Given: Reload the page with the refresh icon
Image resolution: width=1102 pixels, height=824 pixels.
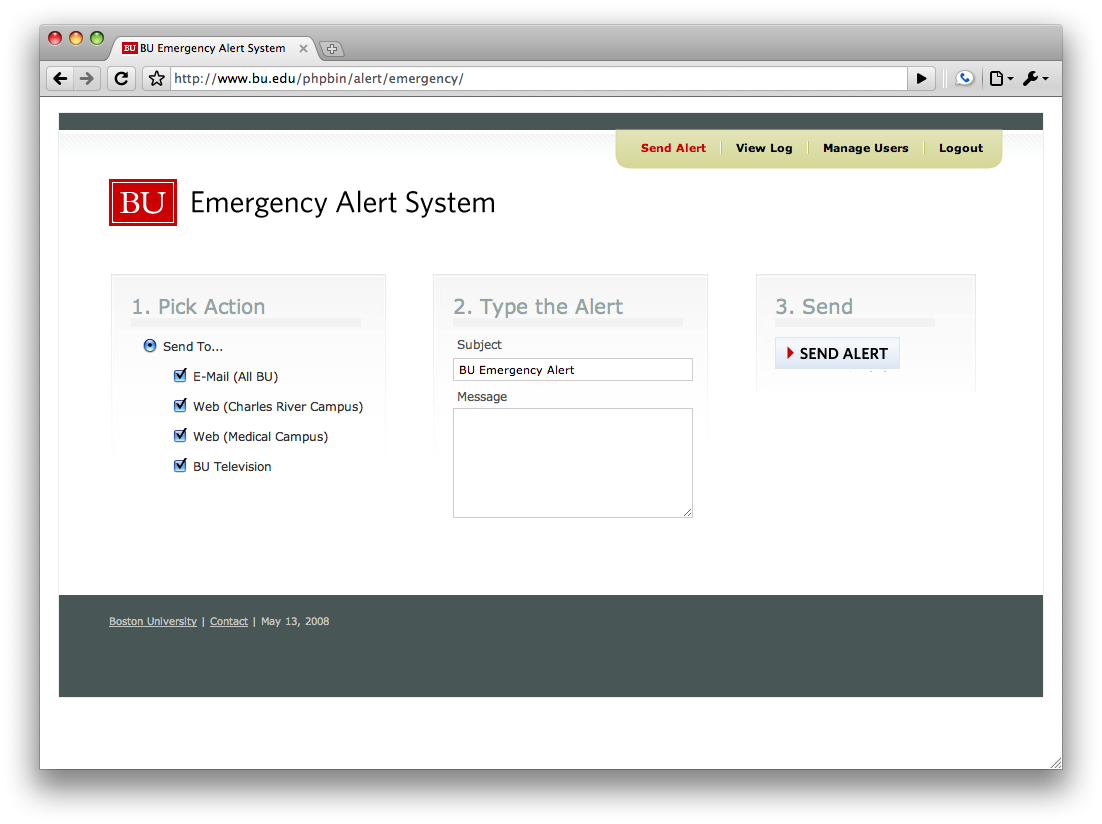Looking at the screenshot, I should click(x=122, y=78).
